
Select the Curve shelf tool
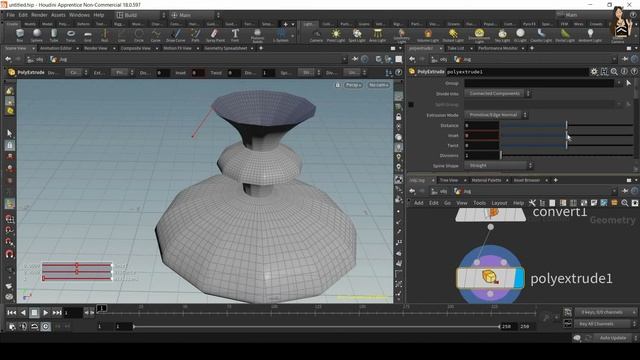(x=156, y=35)
